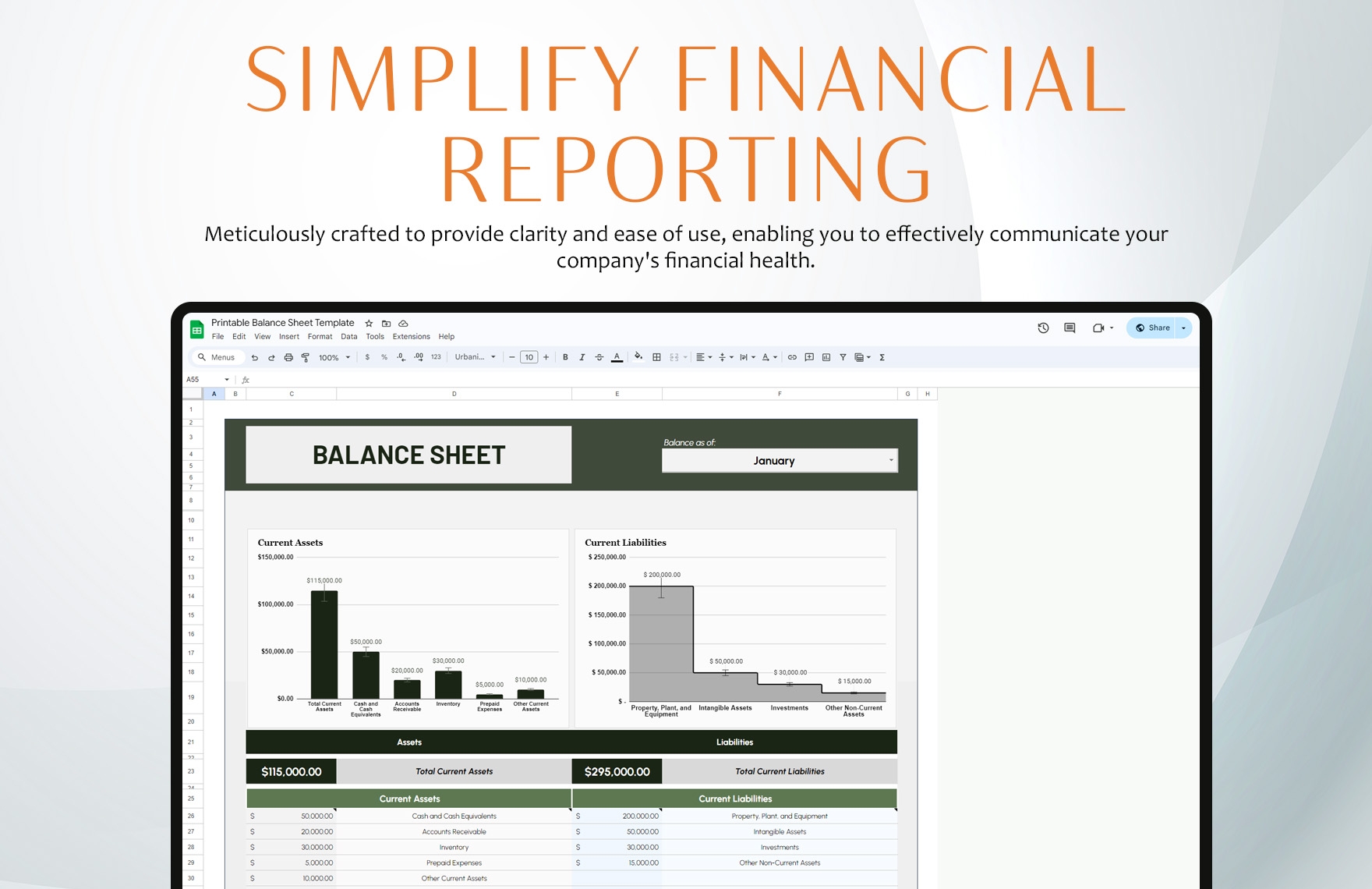
Task: Insert a chart from the toolbar
Action: 826,357
